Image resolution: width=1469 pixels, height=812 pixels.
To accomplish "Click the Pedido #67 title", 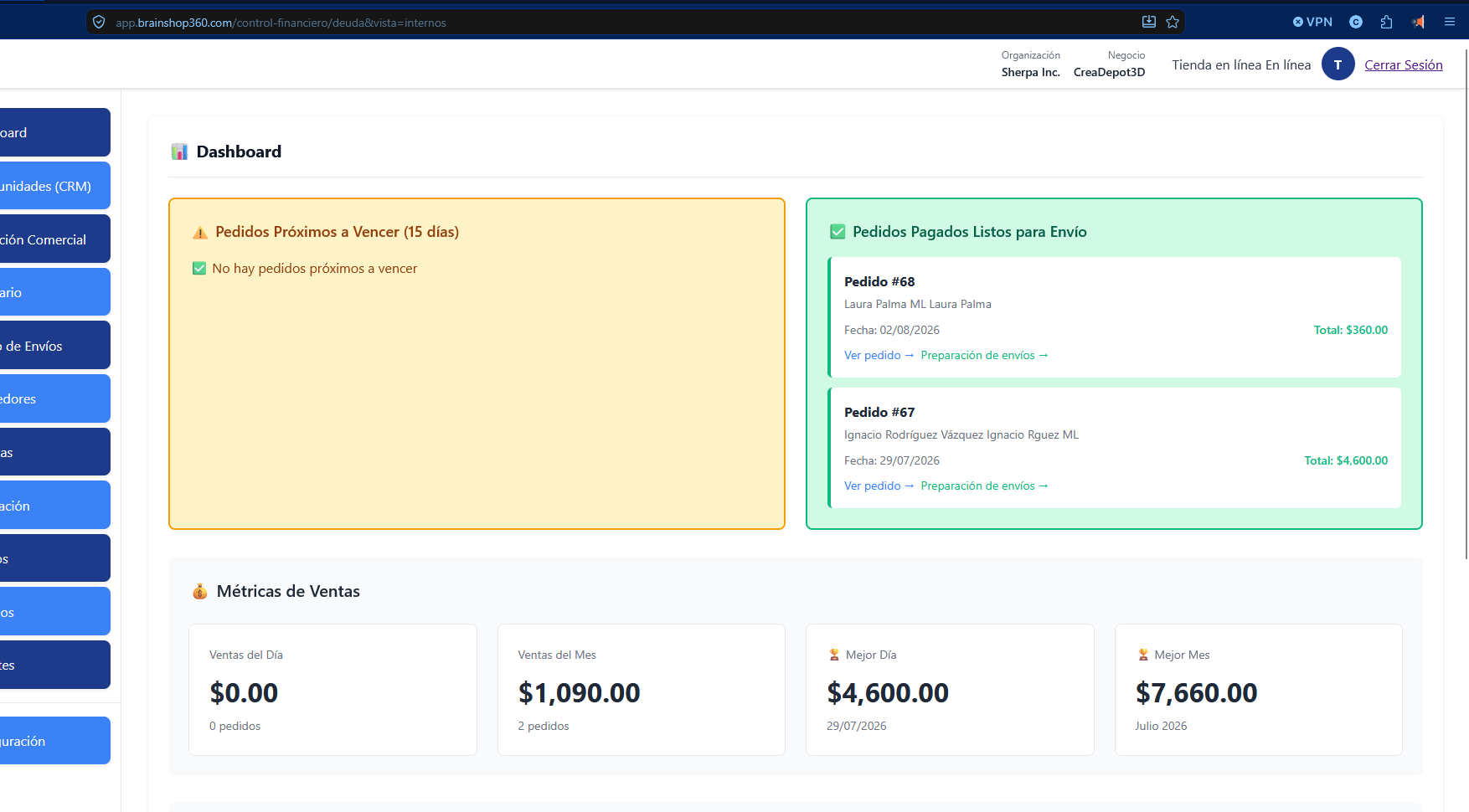I will 879,412.
